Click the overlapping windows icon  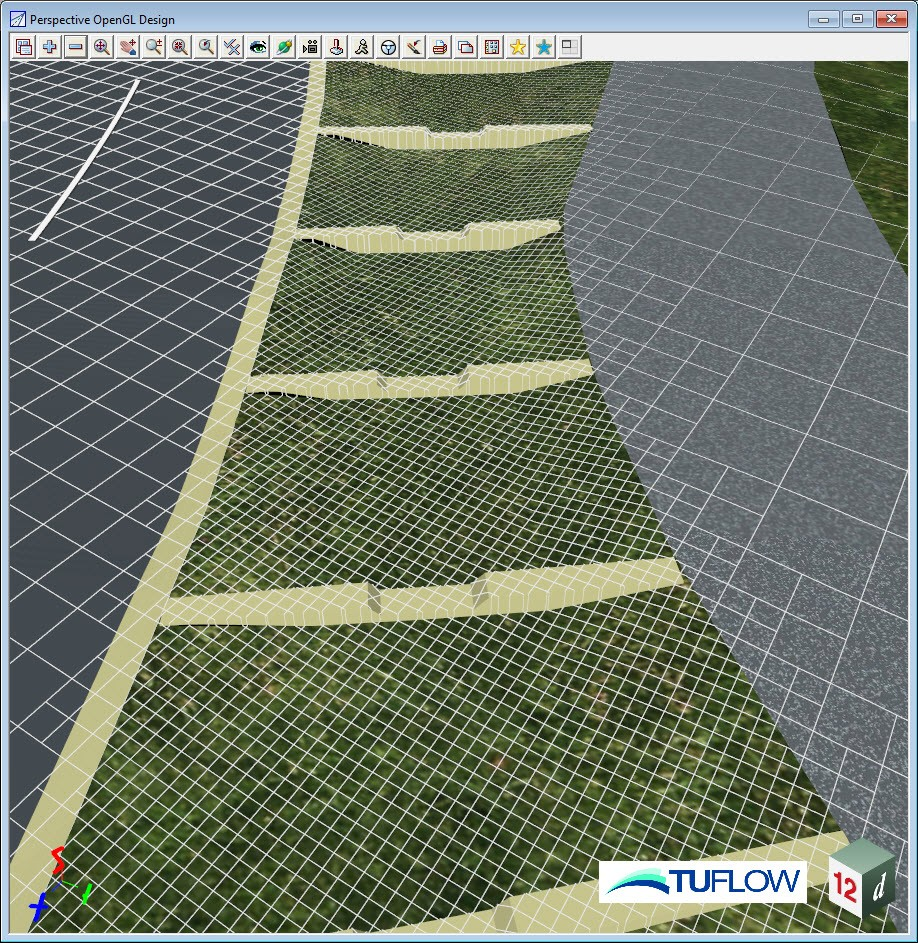(466, 47)
